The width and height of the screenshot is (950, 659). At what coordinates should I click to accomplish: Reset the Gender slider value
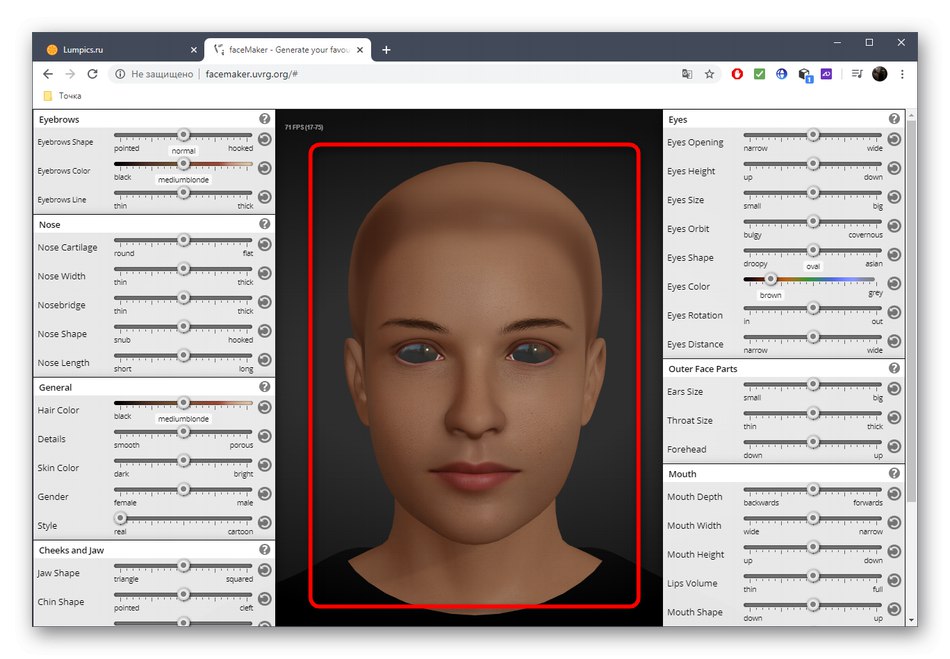(x=264, y=493)
